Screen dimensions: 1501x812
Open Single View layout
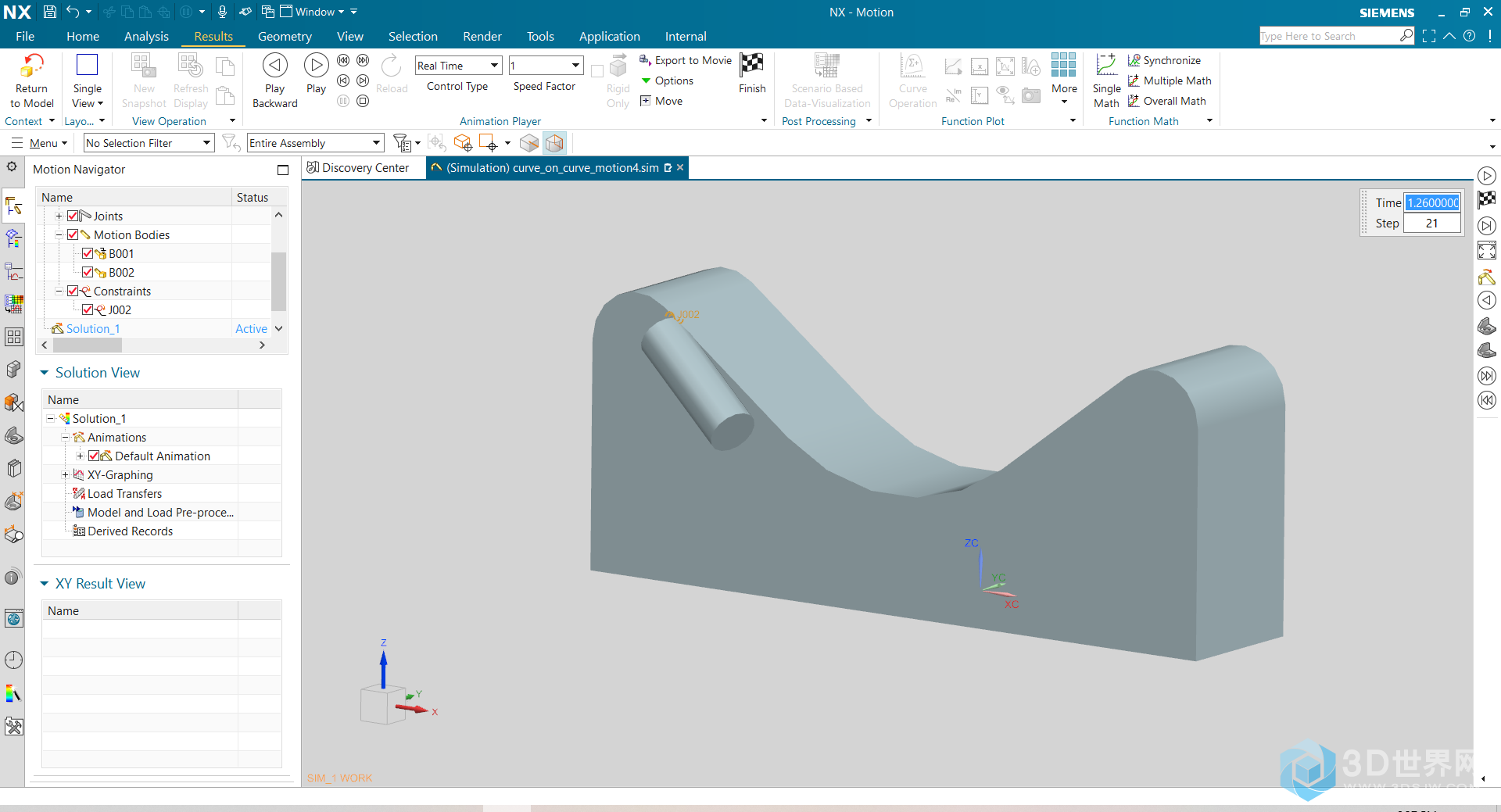87,81
